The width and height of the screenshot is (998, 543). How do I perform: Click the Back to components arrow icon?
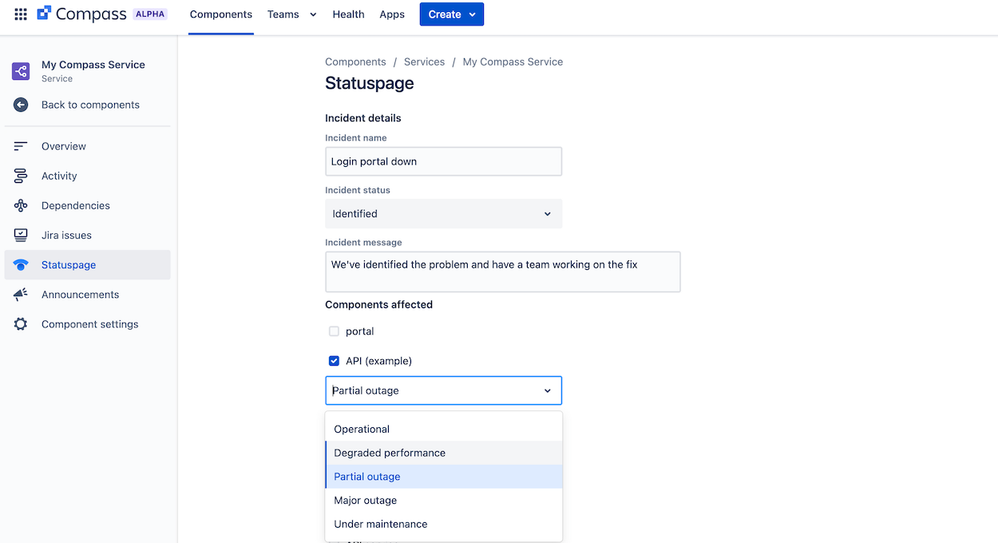[x=20, y=105]
